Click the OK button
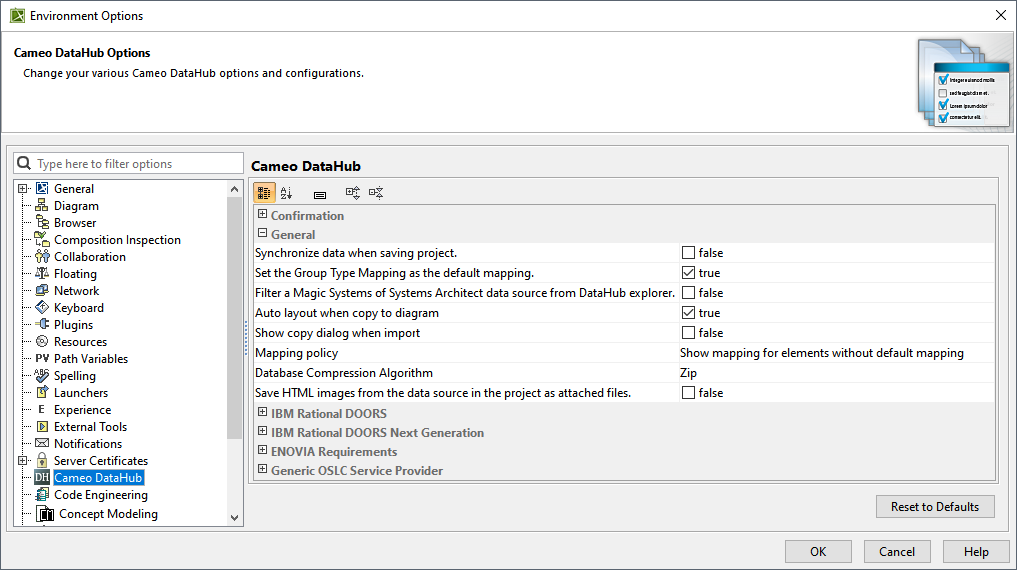This screenshot has width=1017, height=570. tap(818, 551)
